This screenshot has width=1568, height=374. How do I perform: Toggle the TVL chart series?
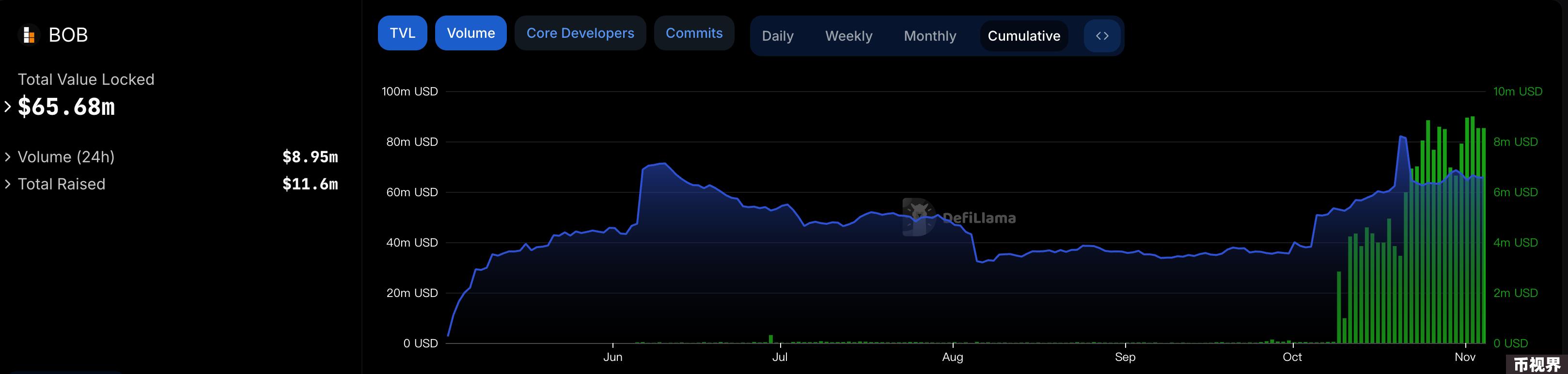pos(402,33)
